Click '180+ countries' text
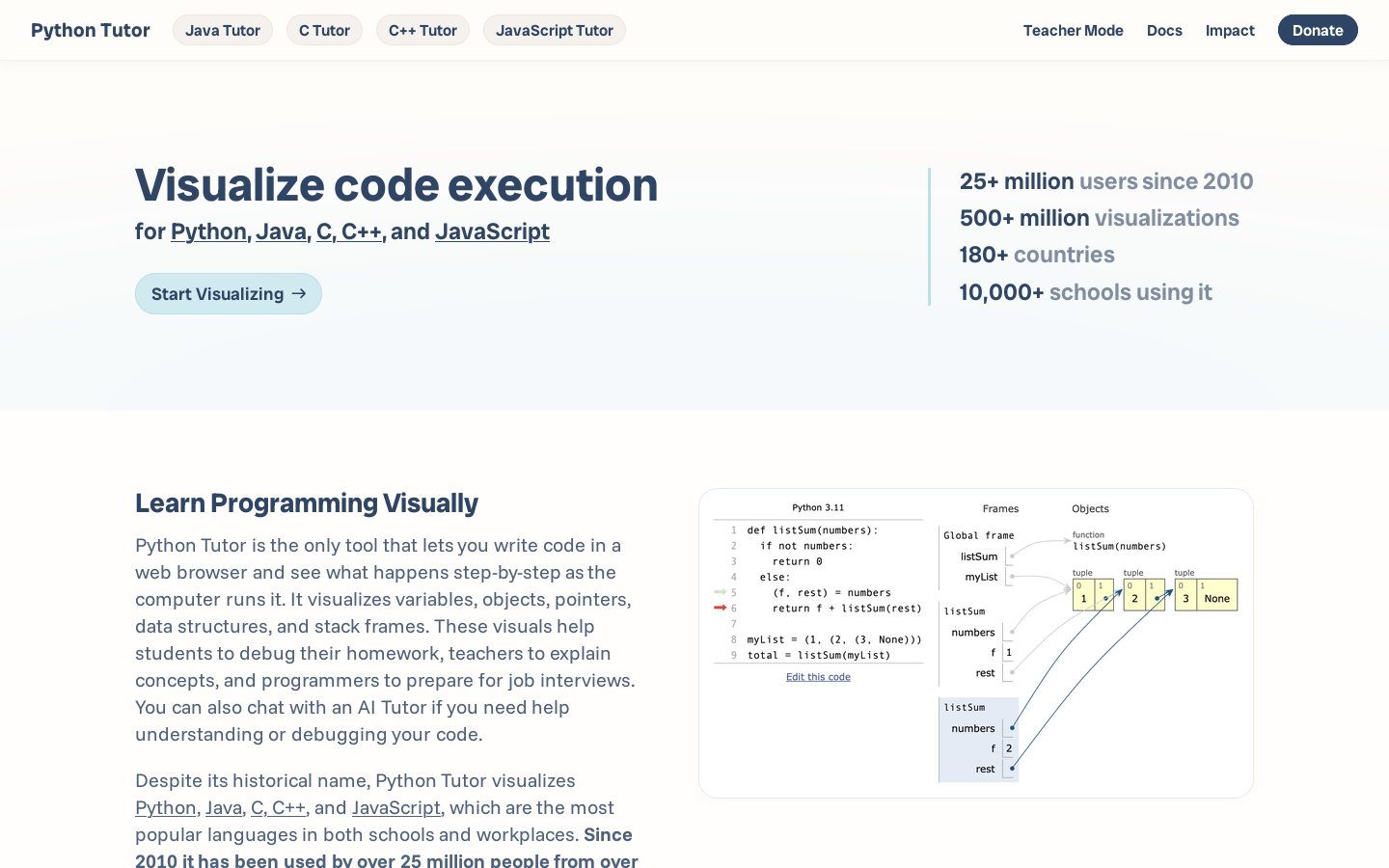 coord(1037,255)
